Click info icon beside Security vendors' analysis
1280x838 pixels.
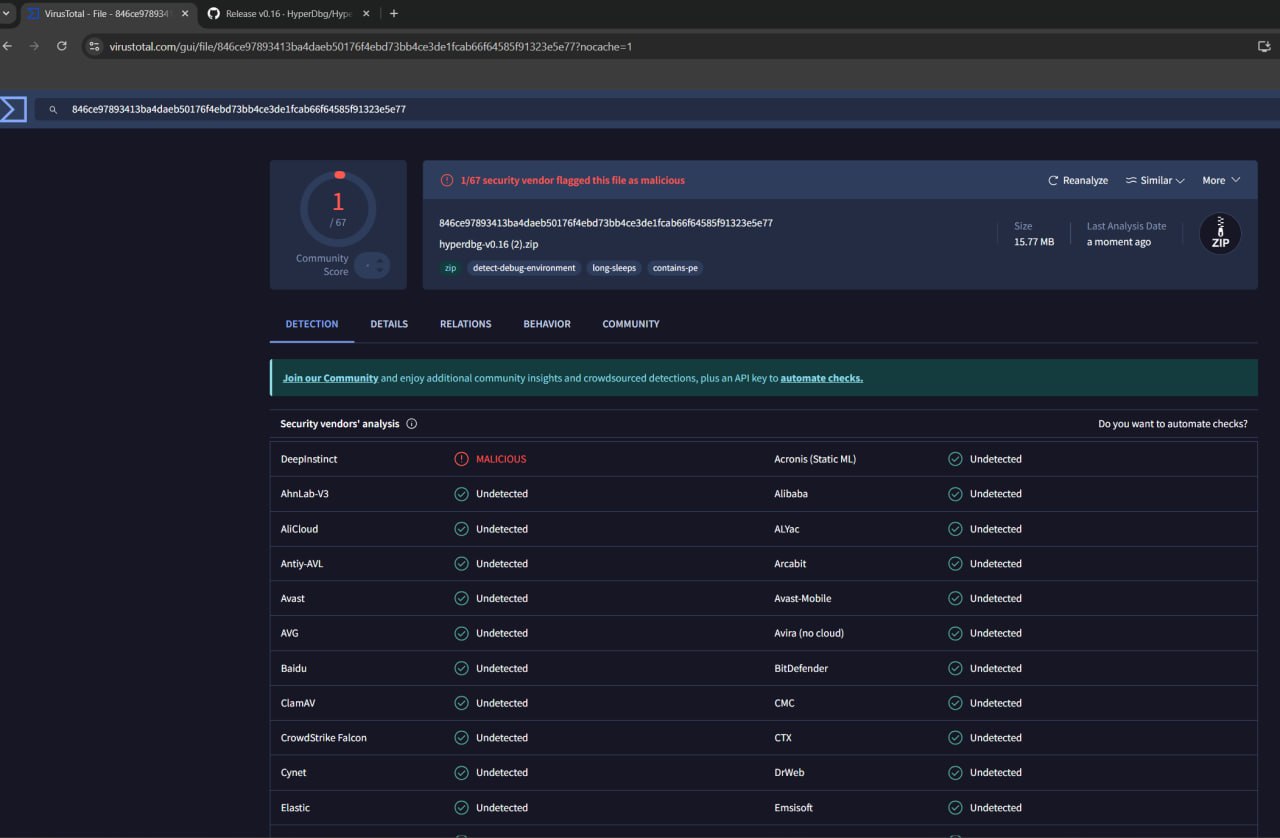(411, 424)
